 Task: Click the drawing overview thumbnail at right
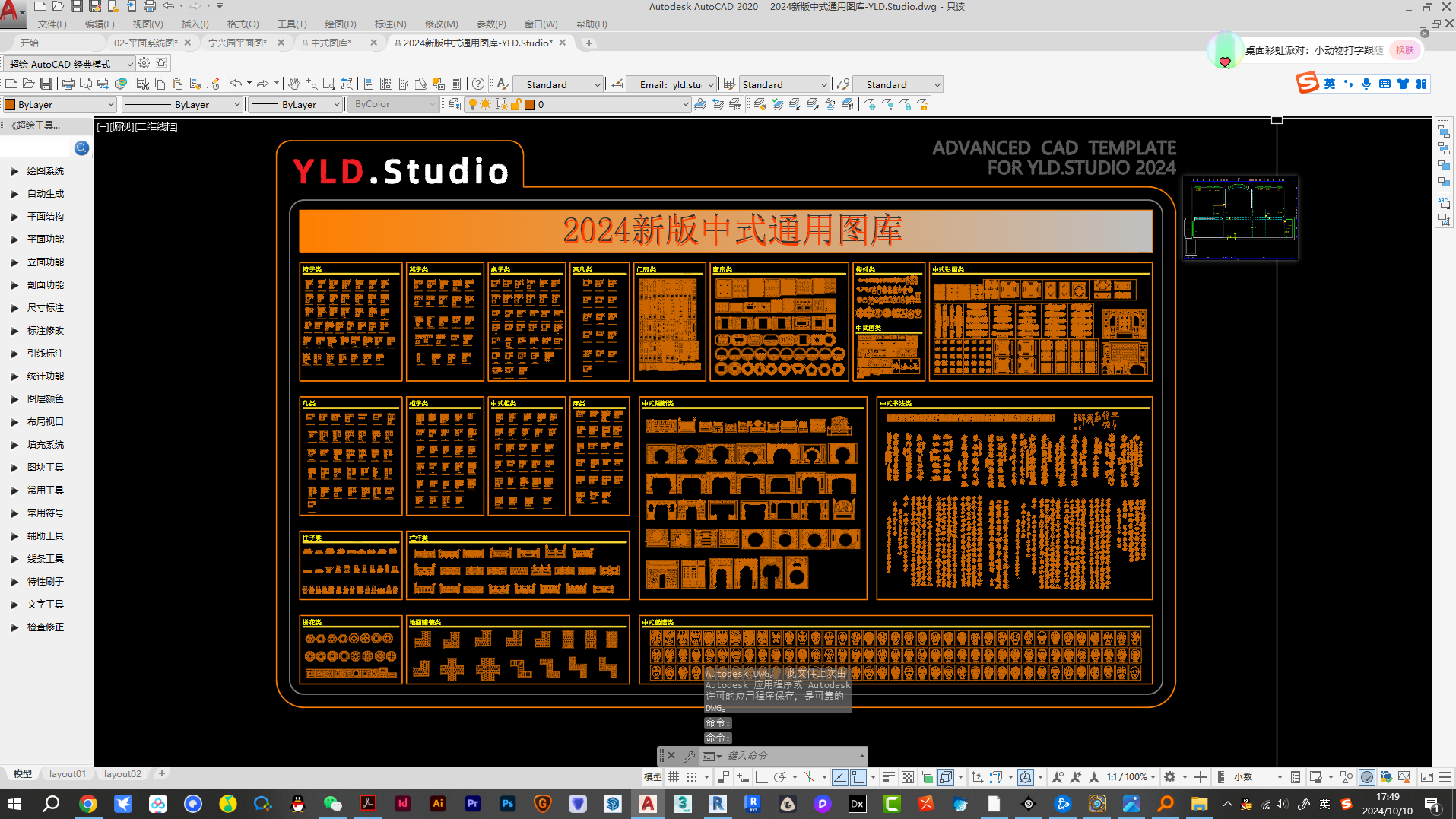click(x=1240, y=219)
